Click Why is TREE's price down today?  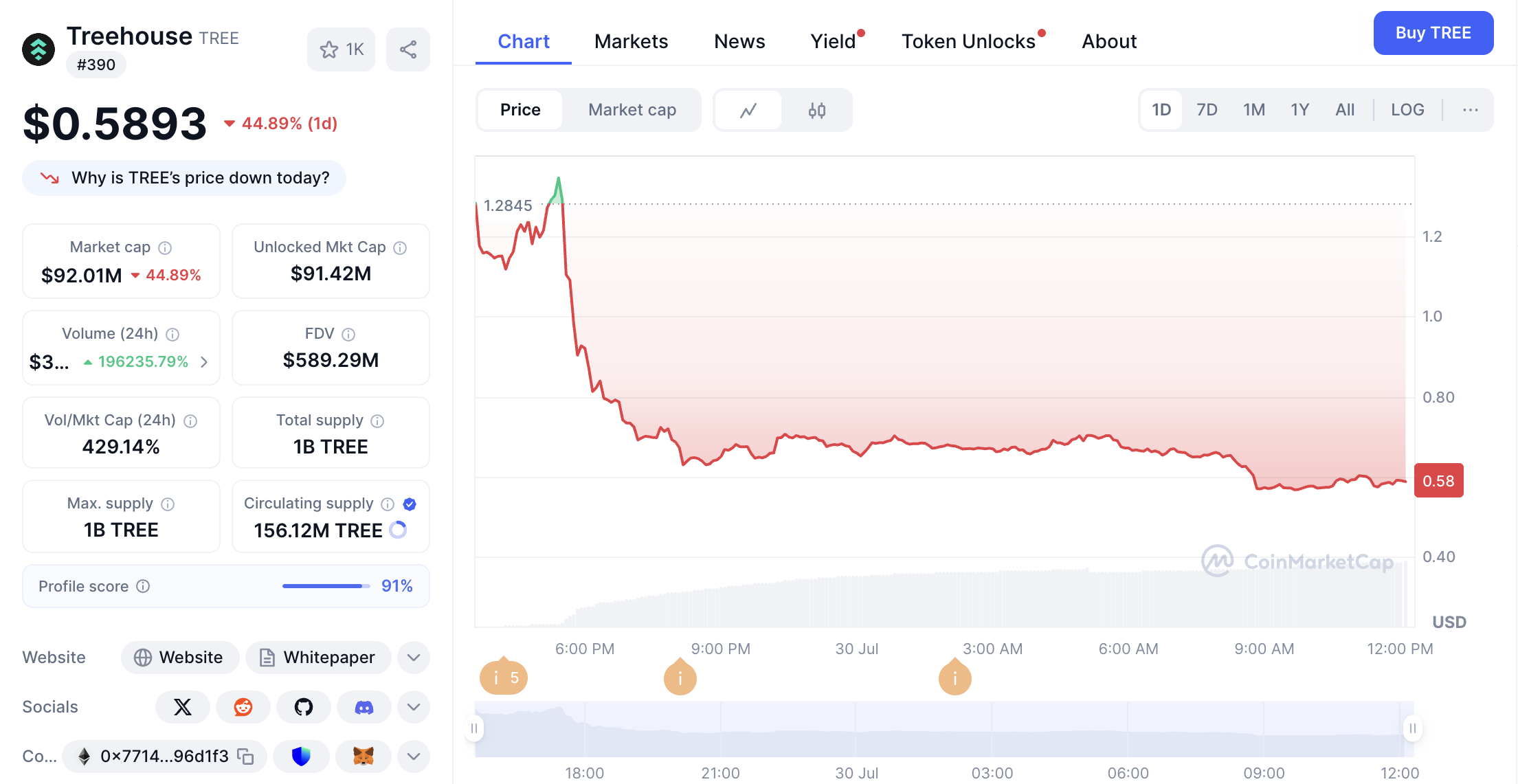[184, 178]
